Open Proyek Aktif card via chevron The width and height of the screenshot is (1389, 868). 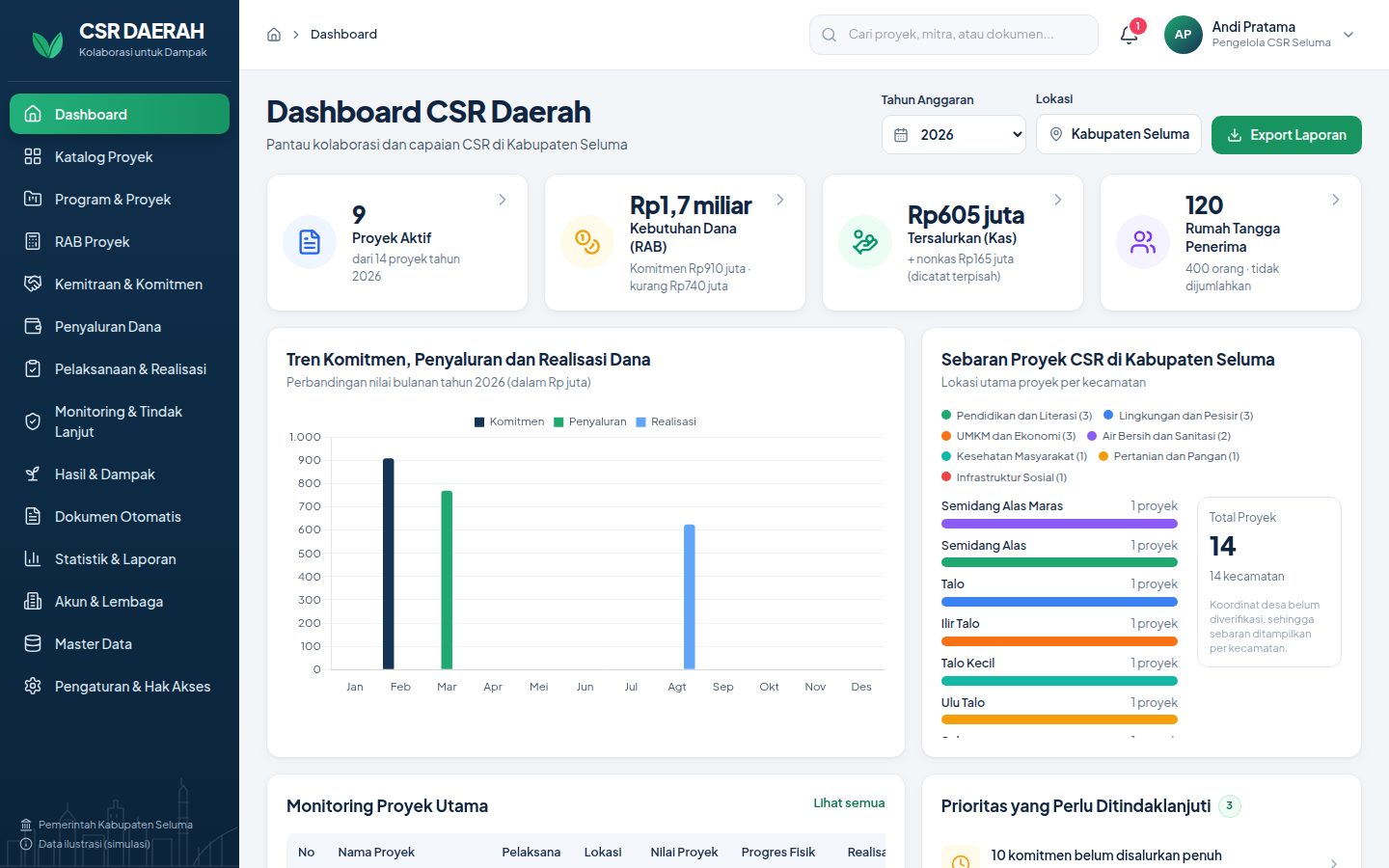(503, 200)
